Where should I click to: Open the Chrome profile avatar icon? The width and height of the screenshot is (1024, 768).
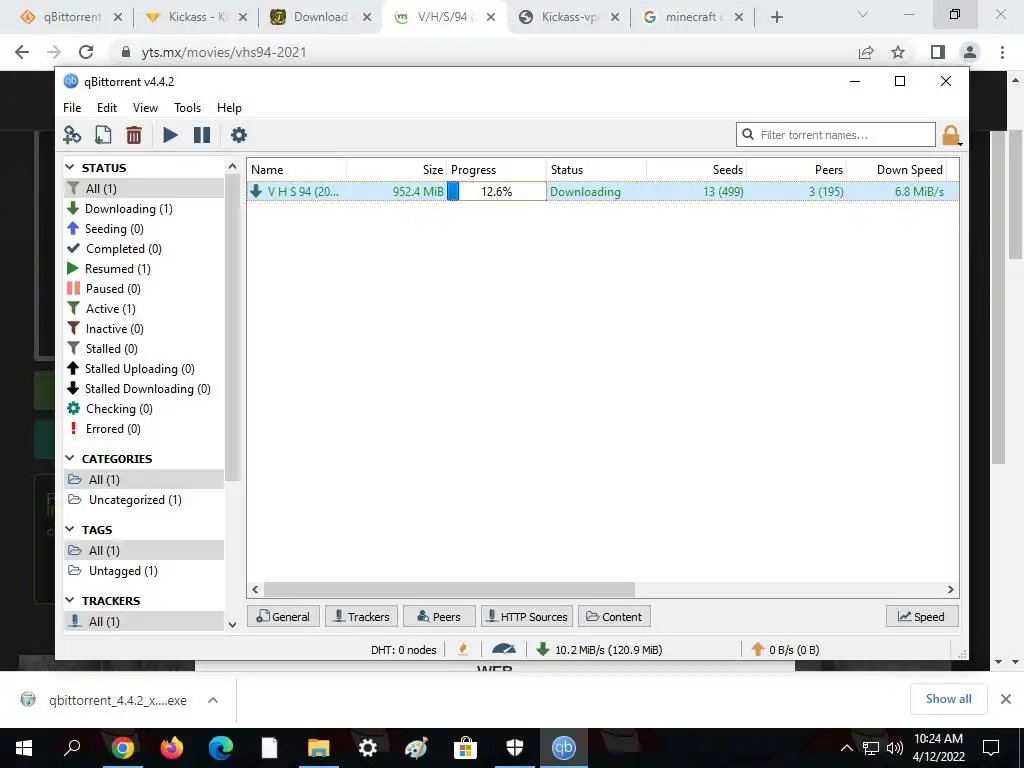coord(970,52)
